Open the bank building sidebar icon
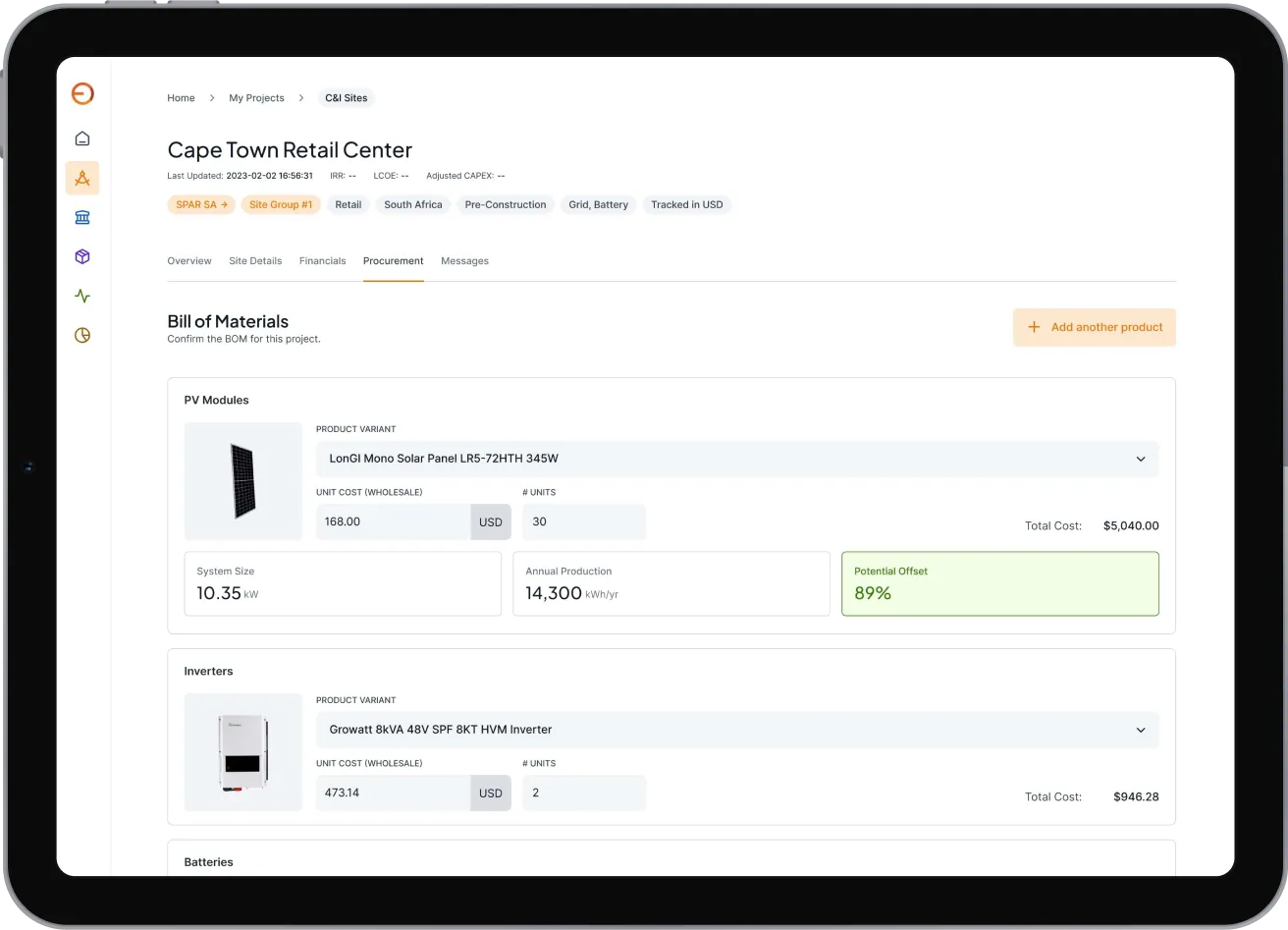This screenshot has height=930, width=1288. 82,217
